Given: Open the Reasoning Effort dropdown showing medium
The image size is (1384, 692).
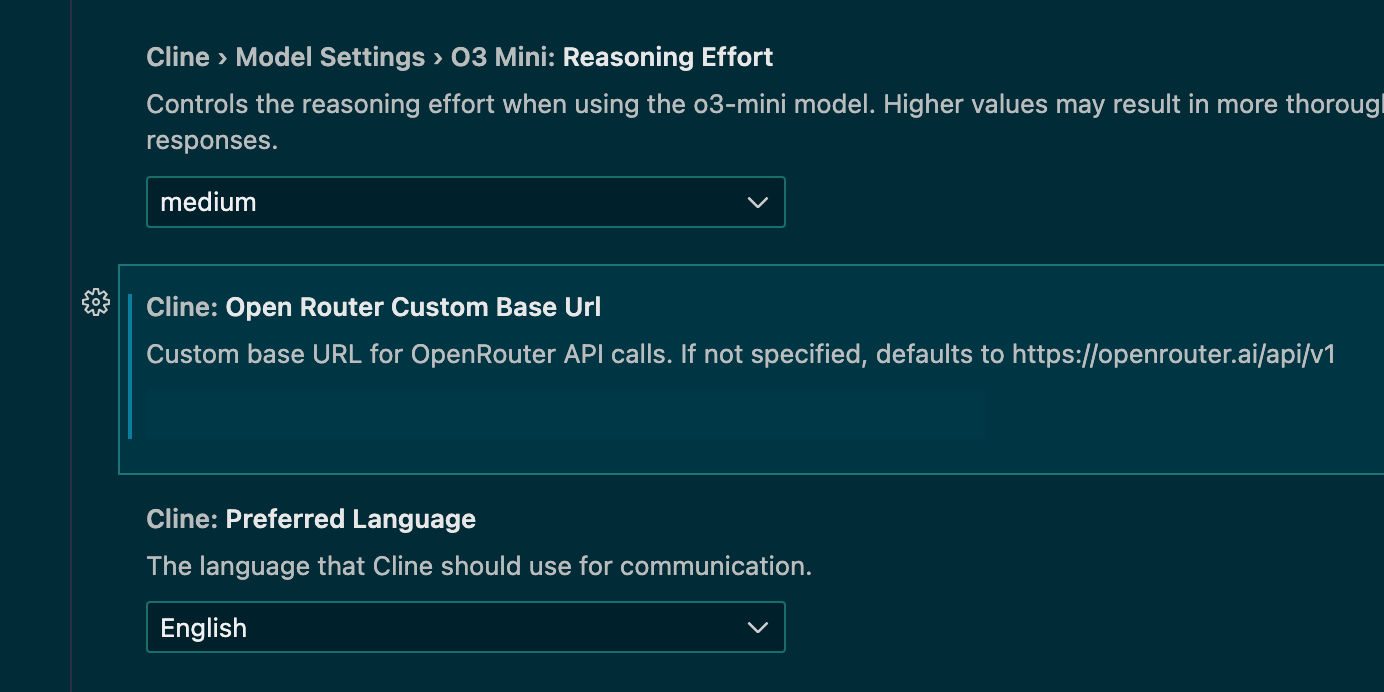Looking at the screenshot, I should [x=466, y=202].
